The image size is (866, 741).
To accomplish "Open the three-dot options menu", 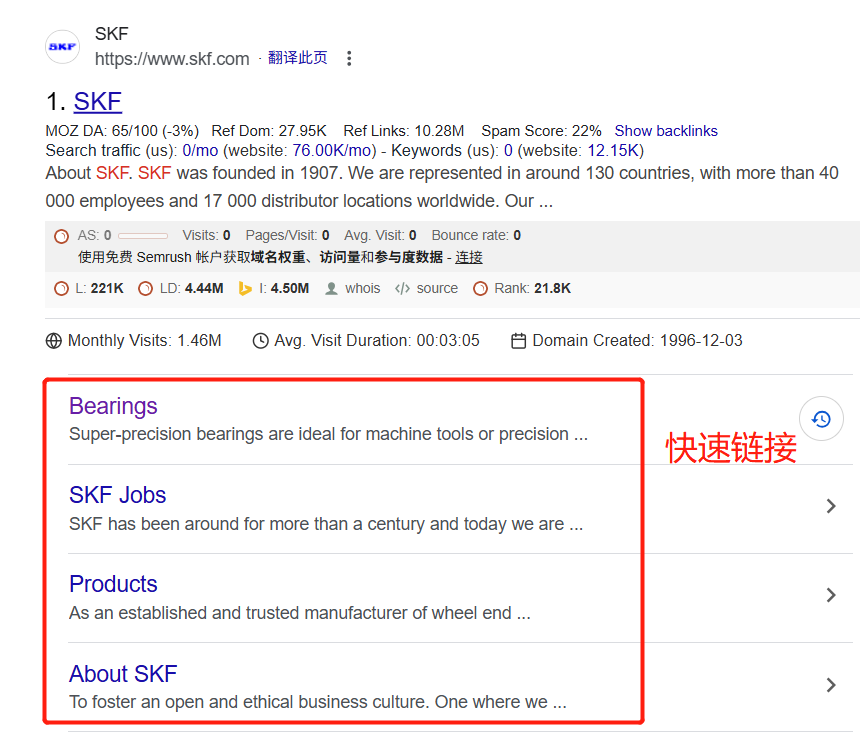I will click(x=348, y=58).
